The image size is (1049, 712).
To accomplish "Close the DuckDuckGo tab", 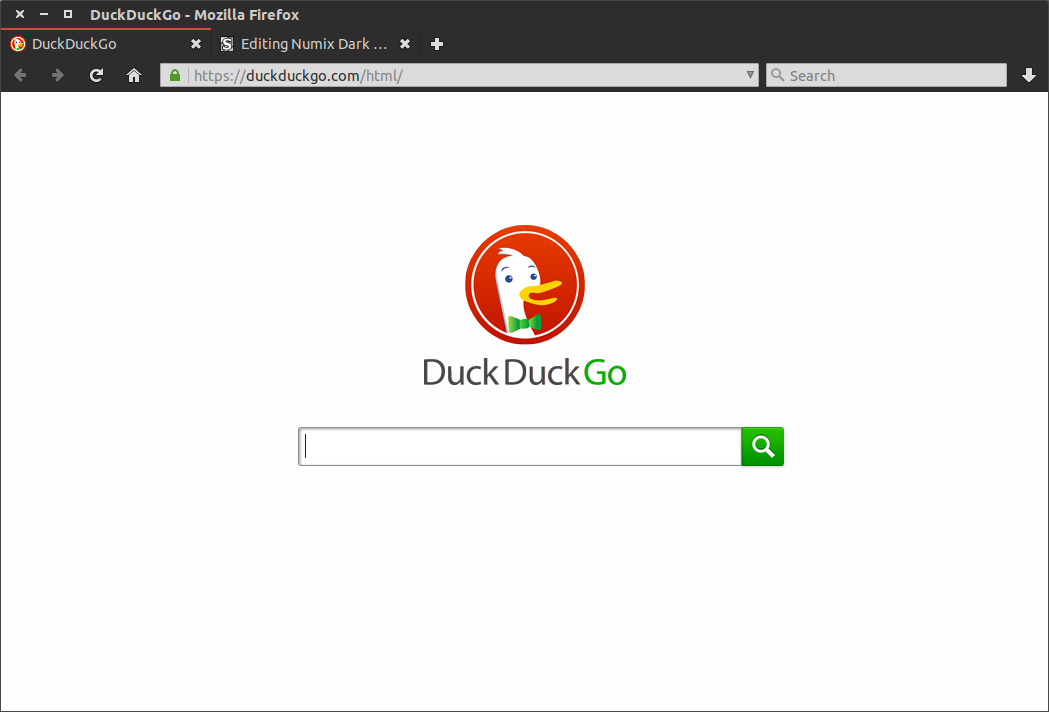I will tap(196, 44).
